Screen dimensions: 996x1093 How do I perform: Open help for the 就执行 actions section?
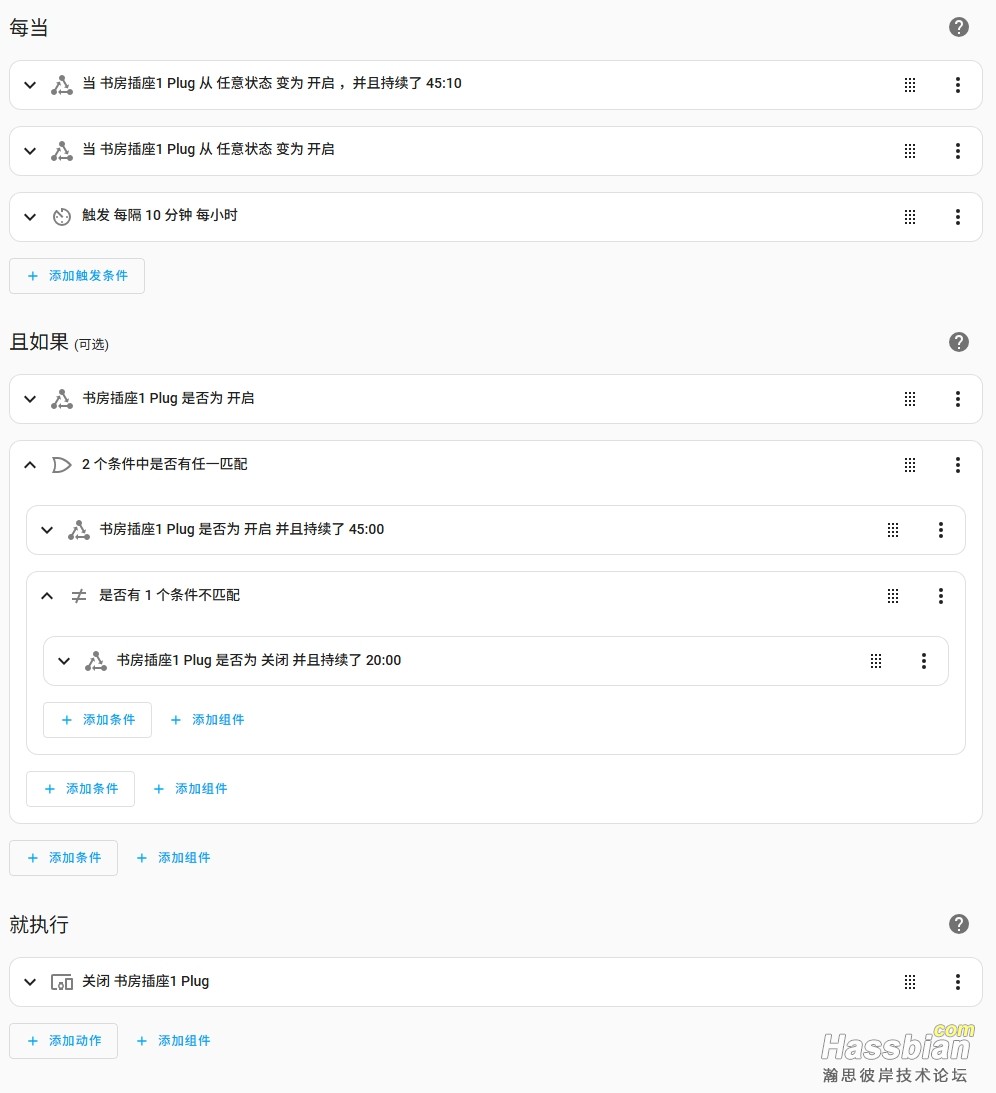pyautogui.click(x=958, y=924)
